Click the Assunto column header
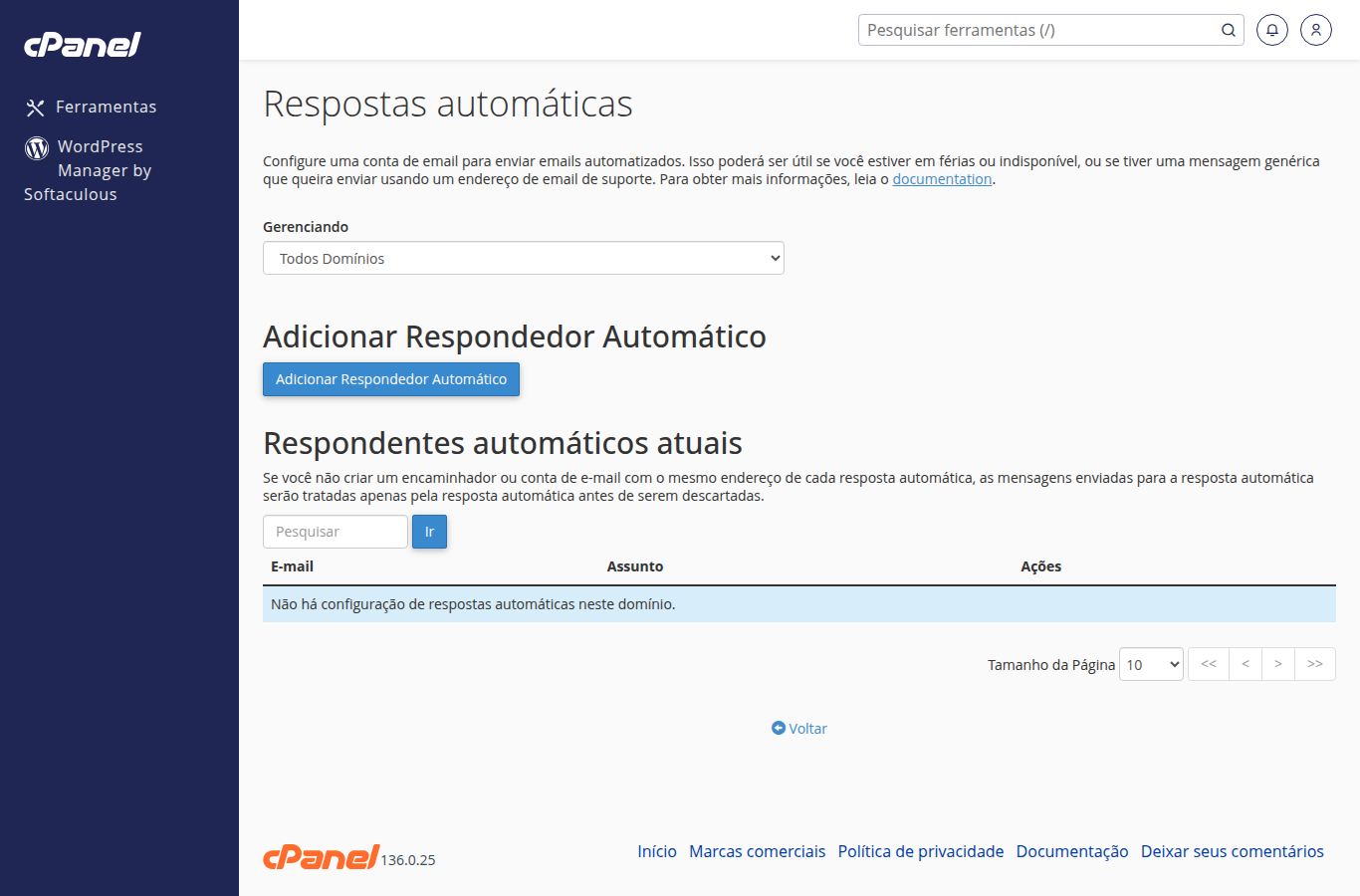Screen dimensions: 1360x896 click(635, 566)
